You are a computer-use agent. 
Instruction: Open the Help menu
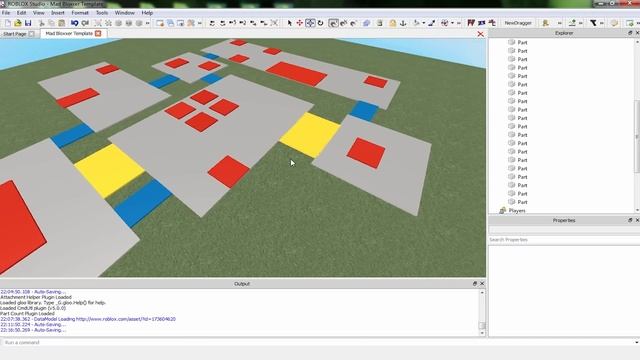click(x=147, y=13)
